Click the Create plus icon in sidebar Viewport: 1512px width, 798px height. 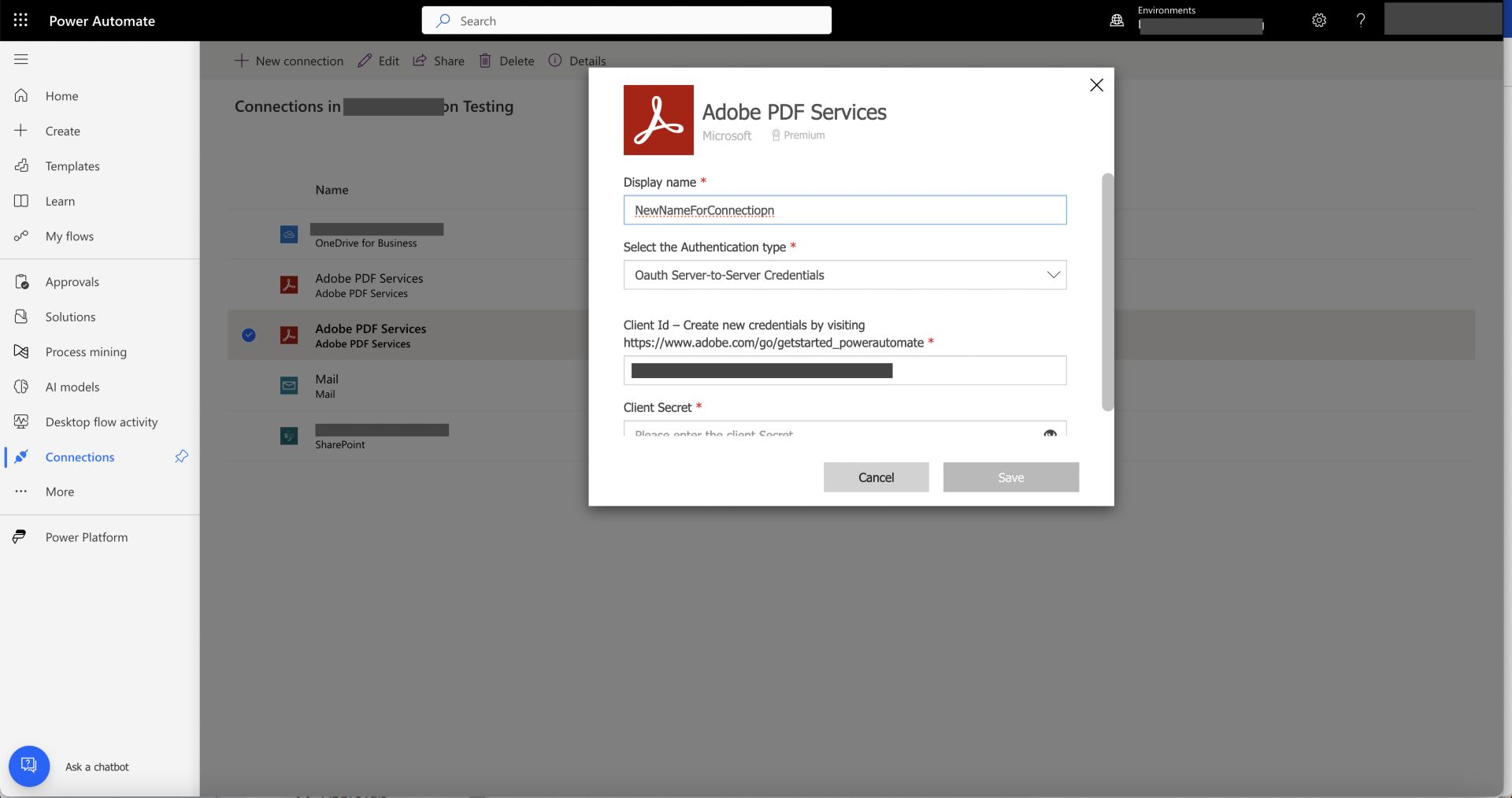[x=21, y=131]
